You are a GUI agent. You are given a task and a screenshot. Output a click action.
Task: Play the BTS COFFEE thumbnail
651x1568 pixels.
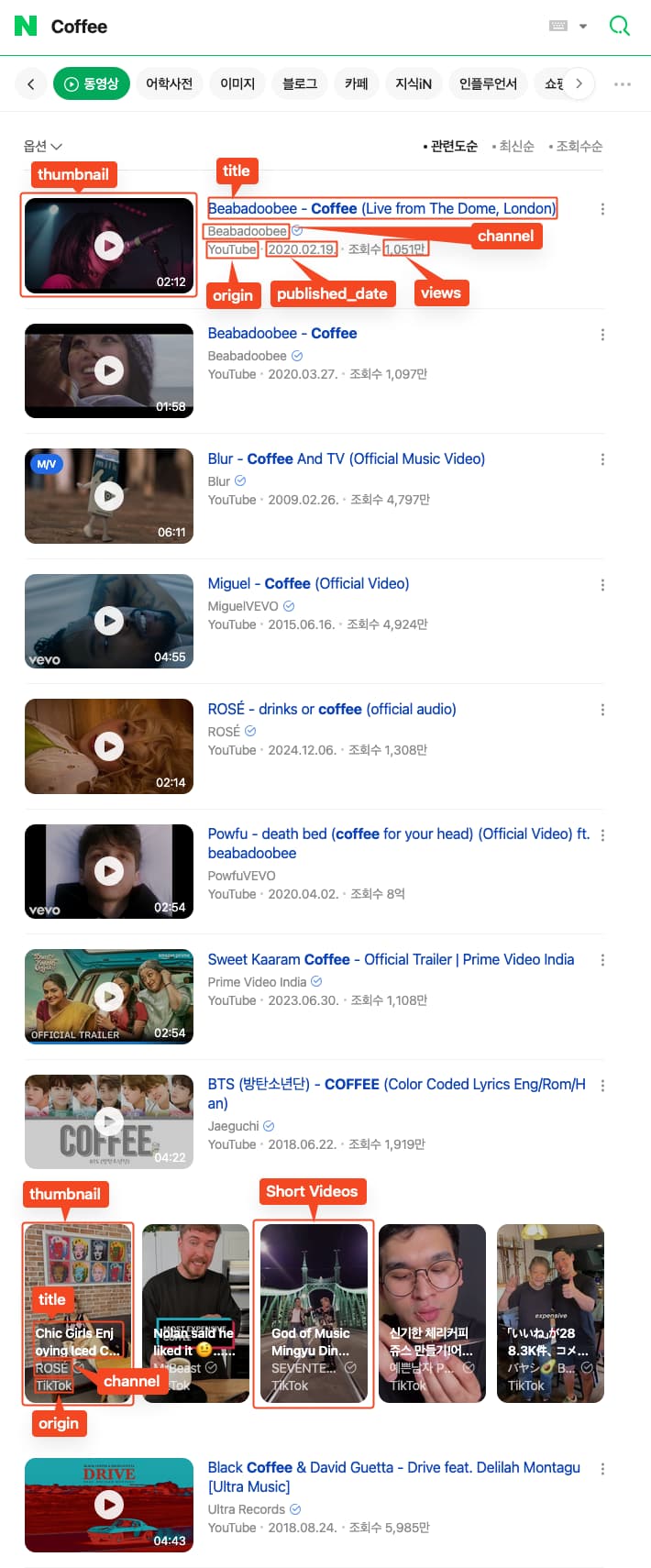tap(109, 1121)
